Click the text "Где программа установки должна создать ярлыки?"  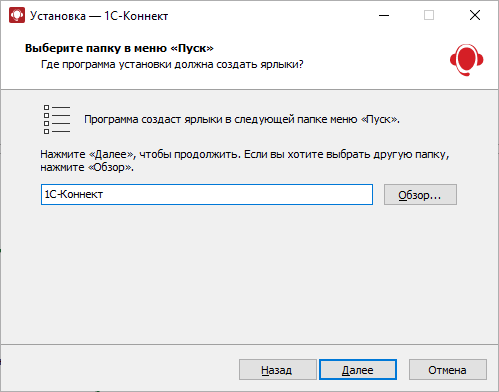coord(172,64)
